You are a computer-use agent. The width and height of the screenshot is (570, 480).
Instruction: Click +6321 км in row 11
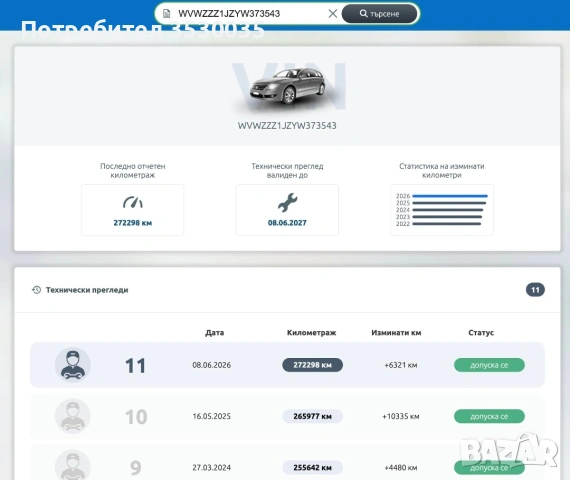click(x=401, y=365)
